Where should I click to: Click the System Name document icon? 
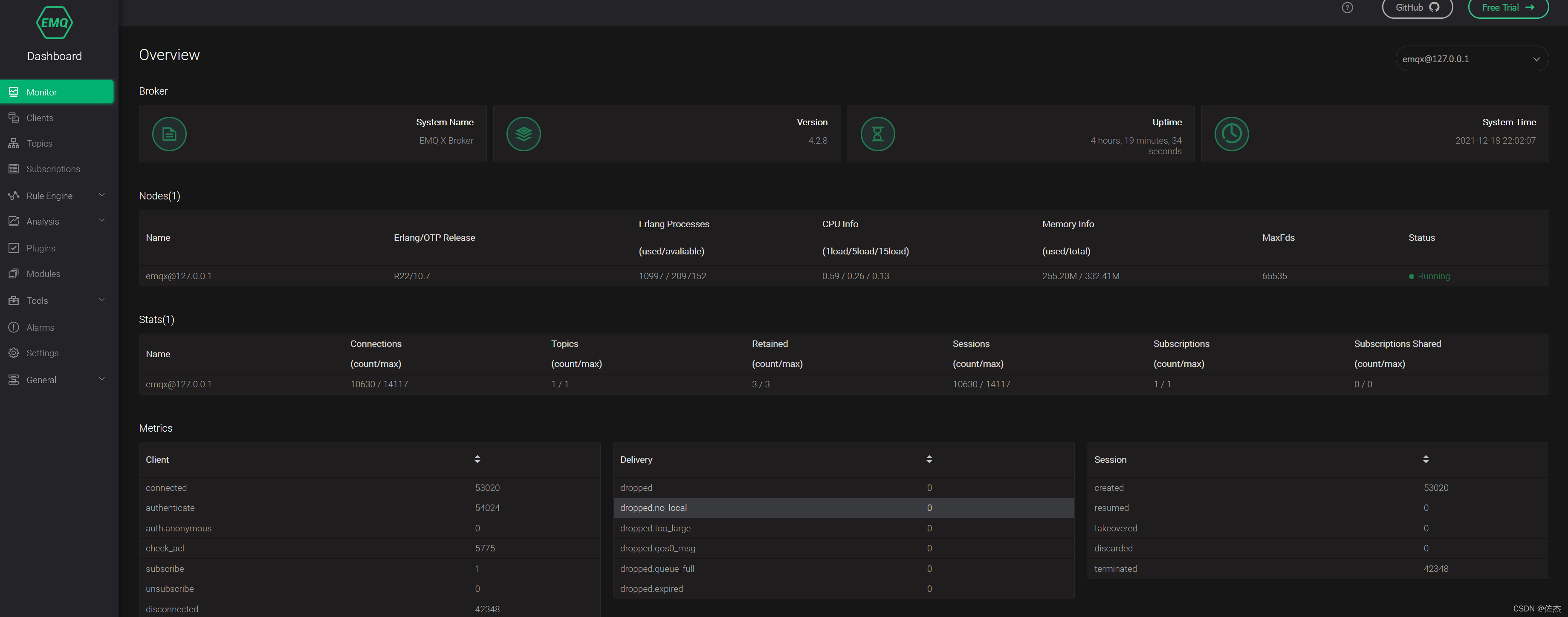169,134
